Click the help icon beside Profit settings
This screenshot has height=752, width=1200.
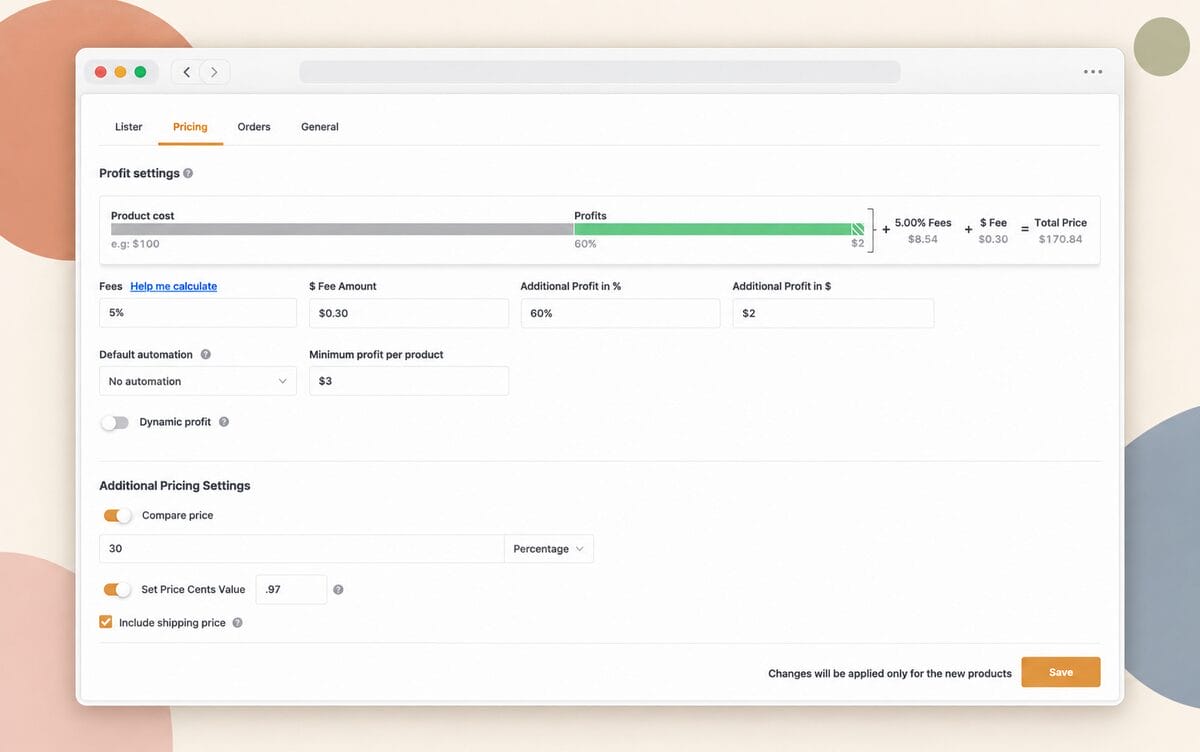188,173
